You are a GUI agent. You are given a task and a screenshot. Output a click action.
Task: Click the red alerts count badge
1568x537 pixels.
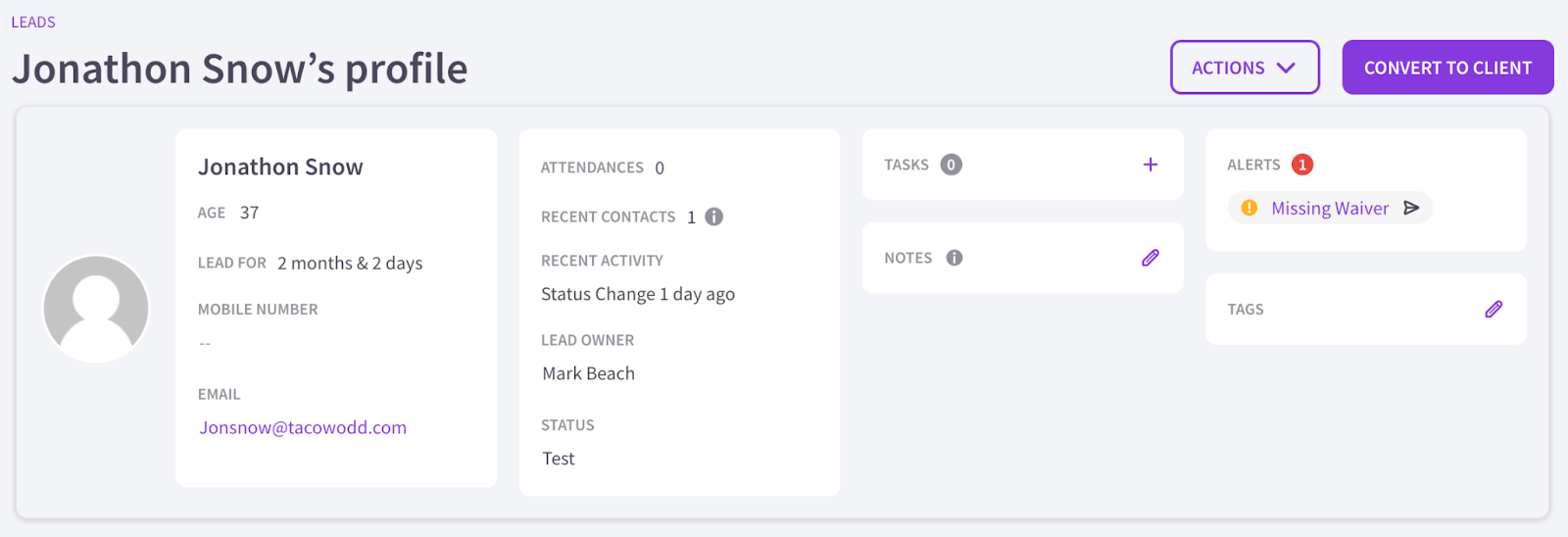point(1302,165)
